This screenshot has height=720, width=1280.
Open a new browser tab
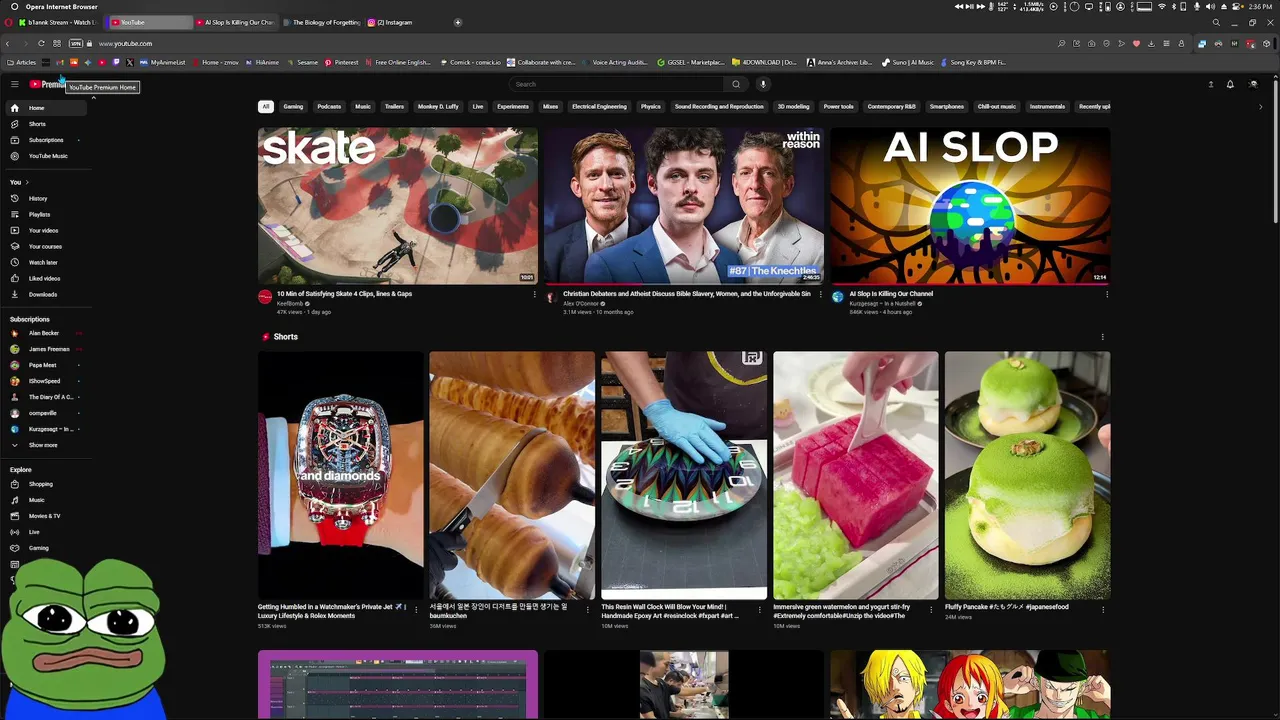(458, 22)
